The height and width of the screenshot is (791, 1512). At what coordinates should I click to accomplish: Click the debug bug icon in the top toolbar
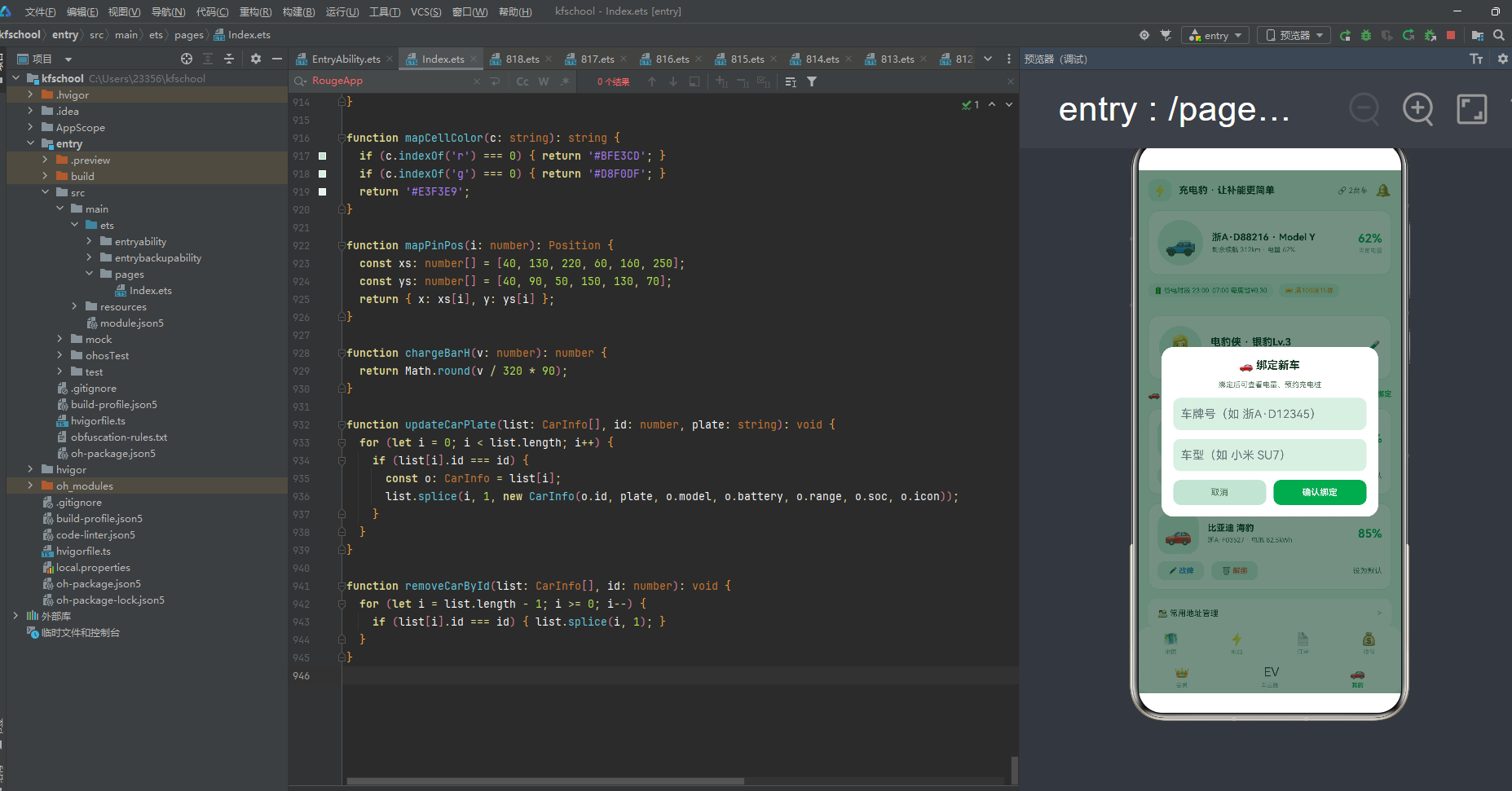coord(1366,35)
